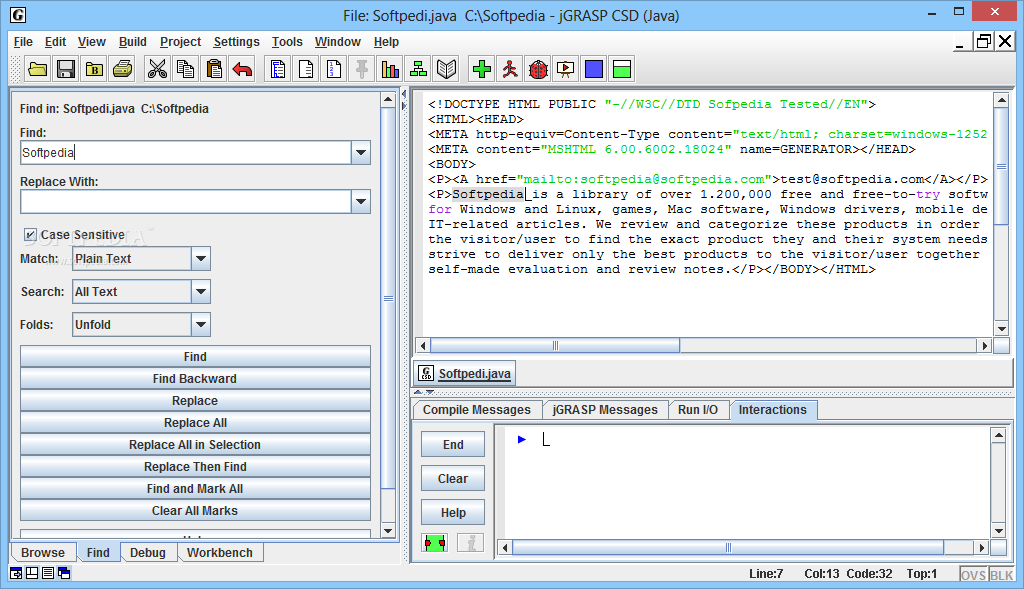Click the Run in Canvas easel icon
The width and height of the screenshot is (1024, 589).
point(566,69)
